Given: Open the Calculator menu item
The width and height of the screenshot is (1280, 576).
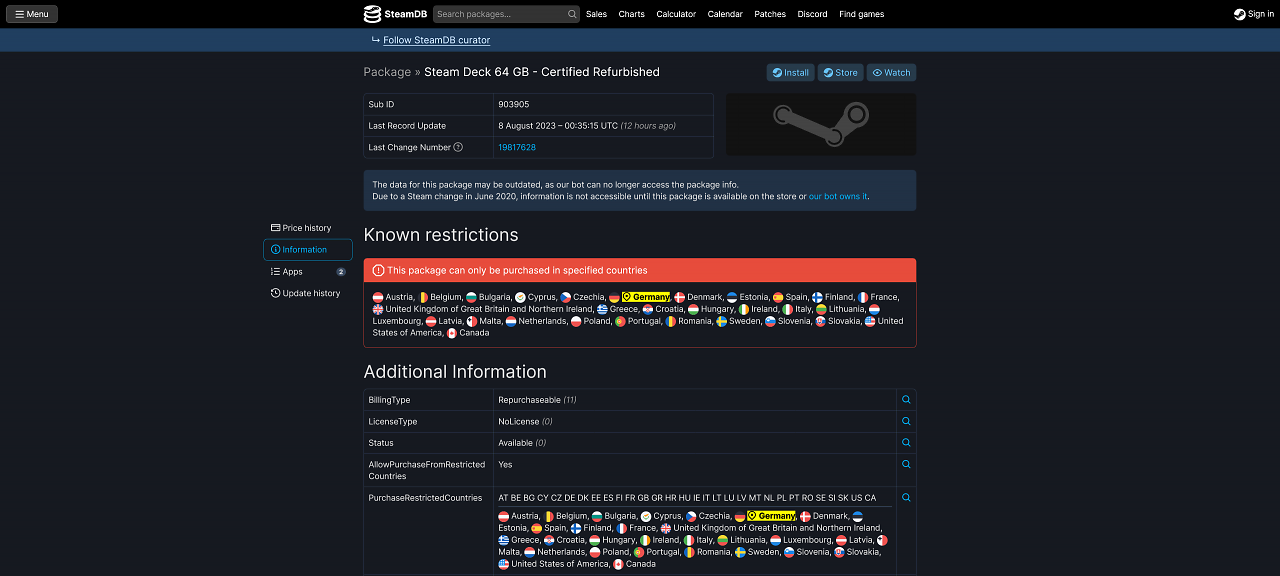Looking at the screenshot, I should point(676,14).
